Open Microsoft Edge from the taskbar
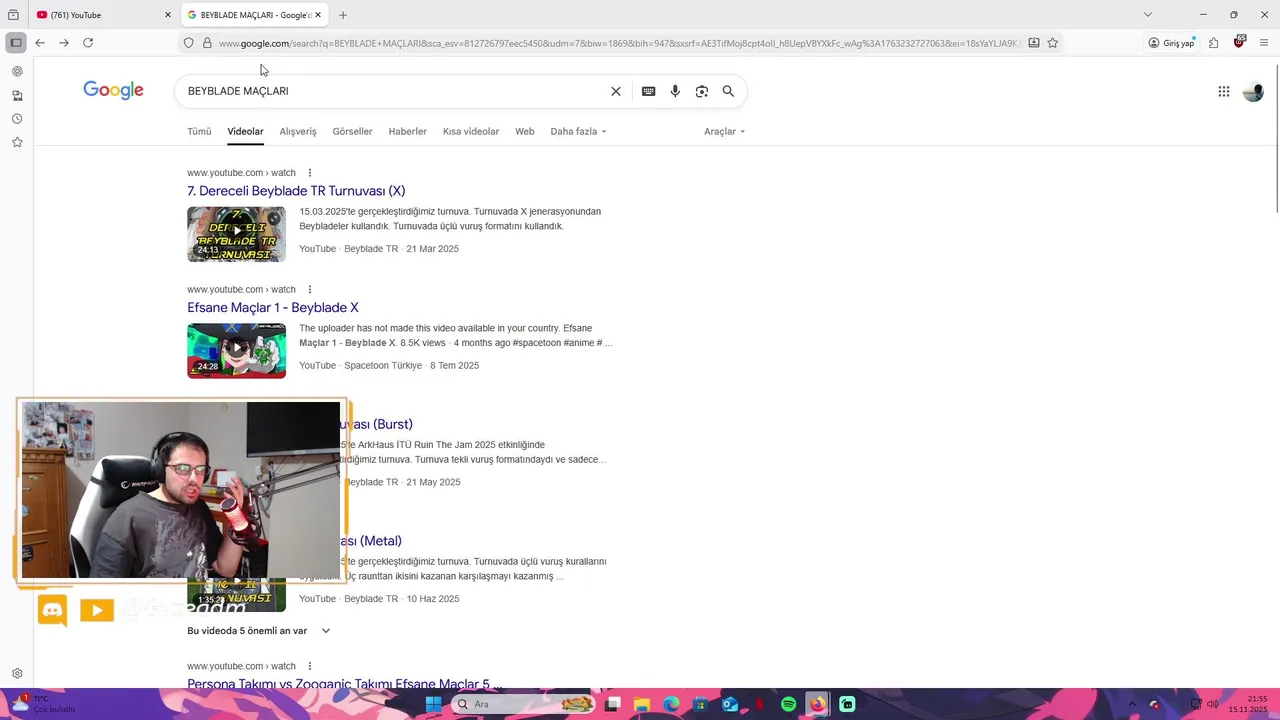This screenshot has width=1280, height=720. pos(671,704)
